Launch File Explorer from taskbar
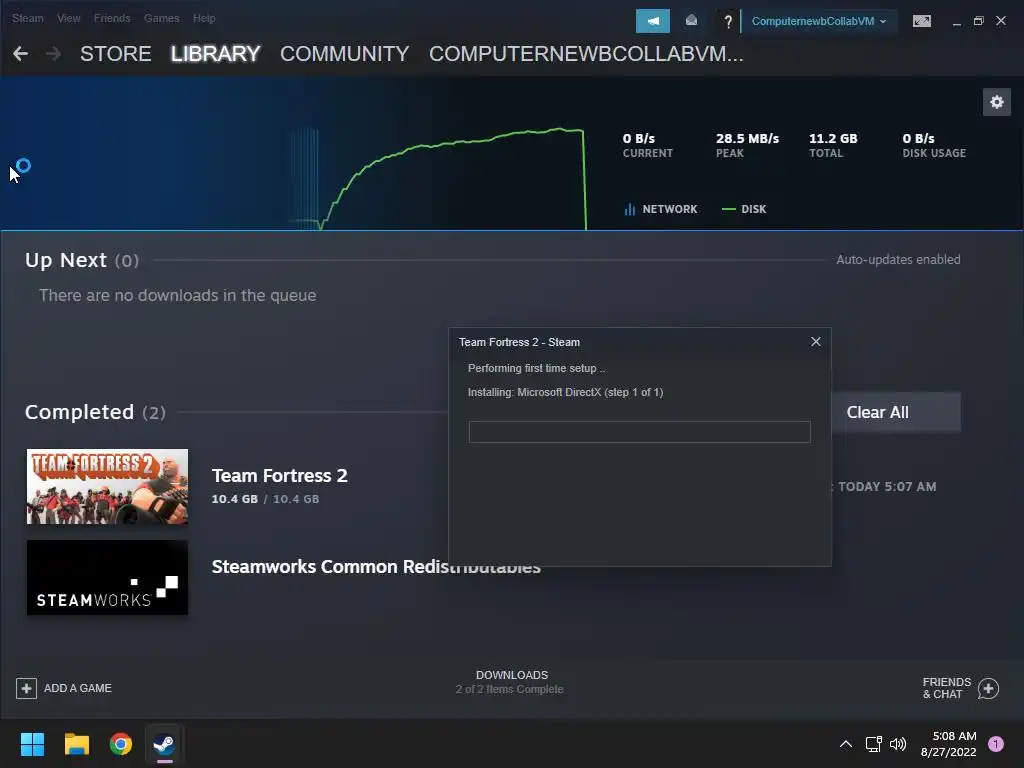The width and height of the screenshot is (1024, 768). [x=76, y=744]
